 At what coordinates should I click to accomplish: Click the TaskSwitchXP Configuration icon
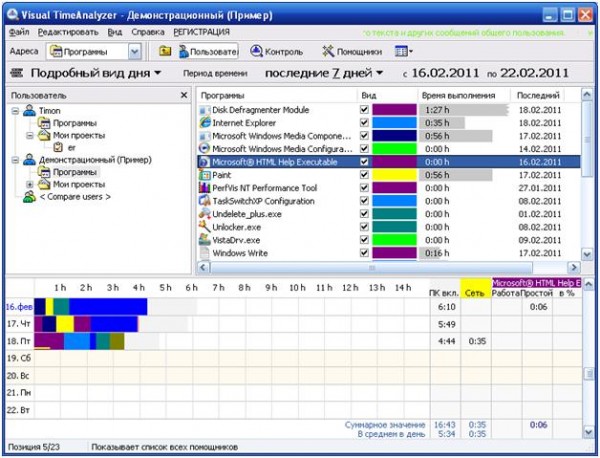205,201
